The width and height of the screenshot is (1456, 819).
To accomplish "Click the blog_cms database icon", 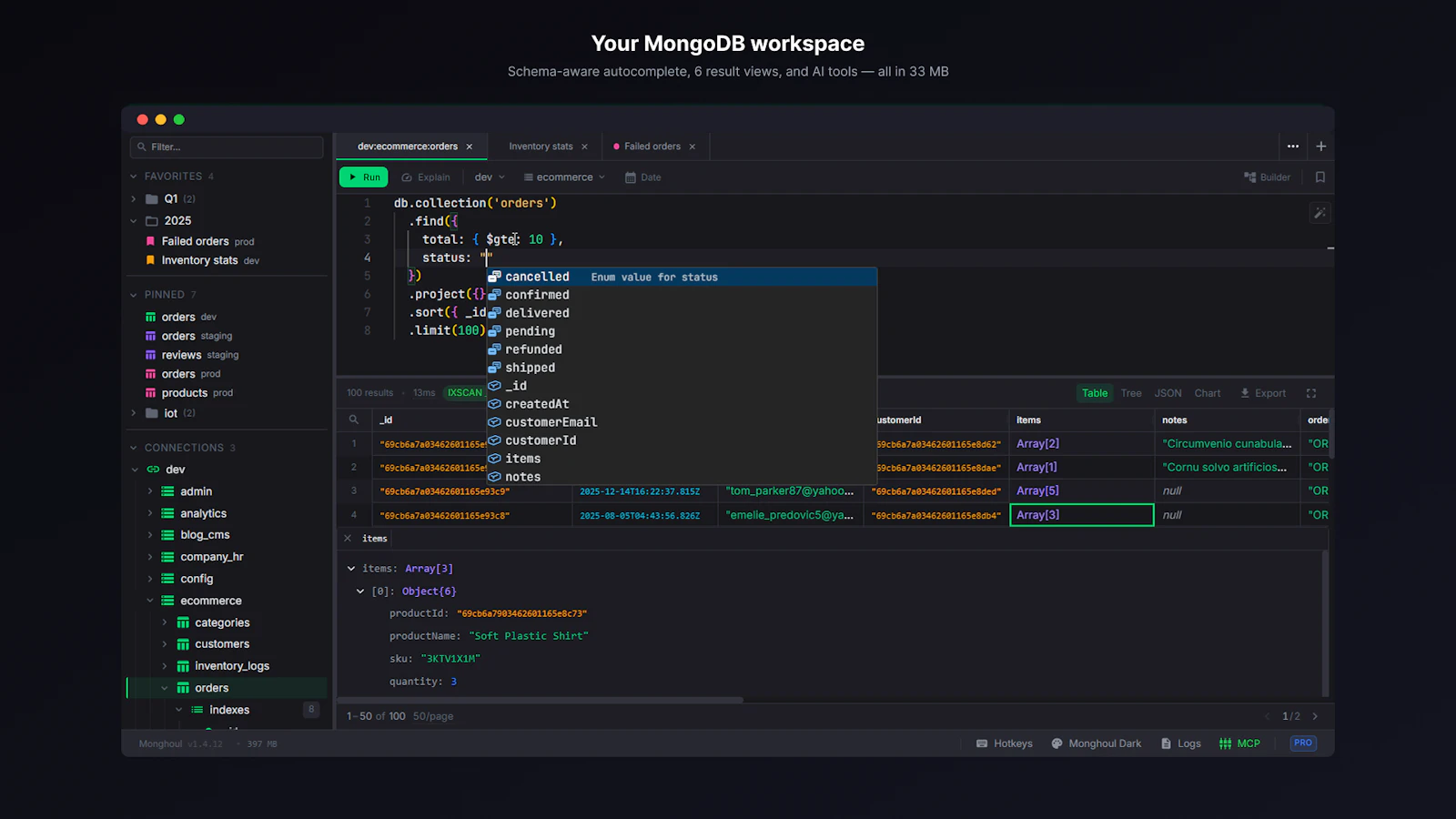I will pos(167,535).
